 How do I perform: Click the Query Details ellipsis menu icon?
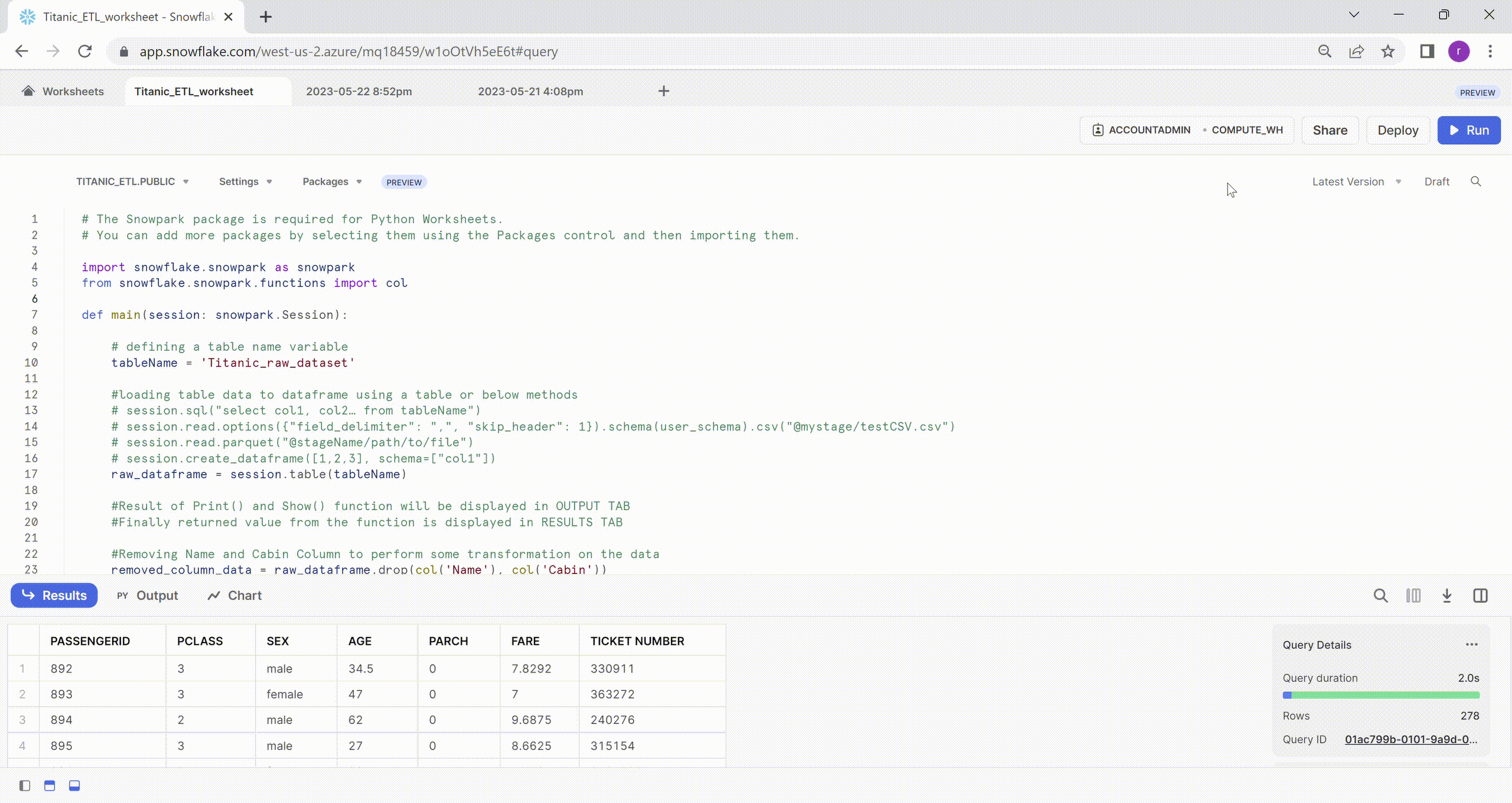pos(1471,645)
